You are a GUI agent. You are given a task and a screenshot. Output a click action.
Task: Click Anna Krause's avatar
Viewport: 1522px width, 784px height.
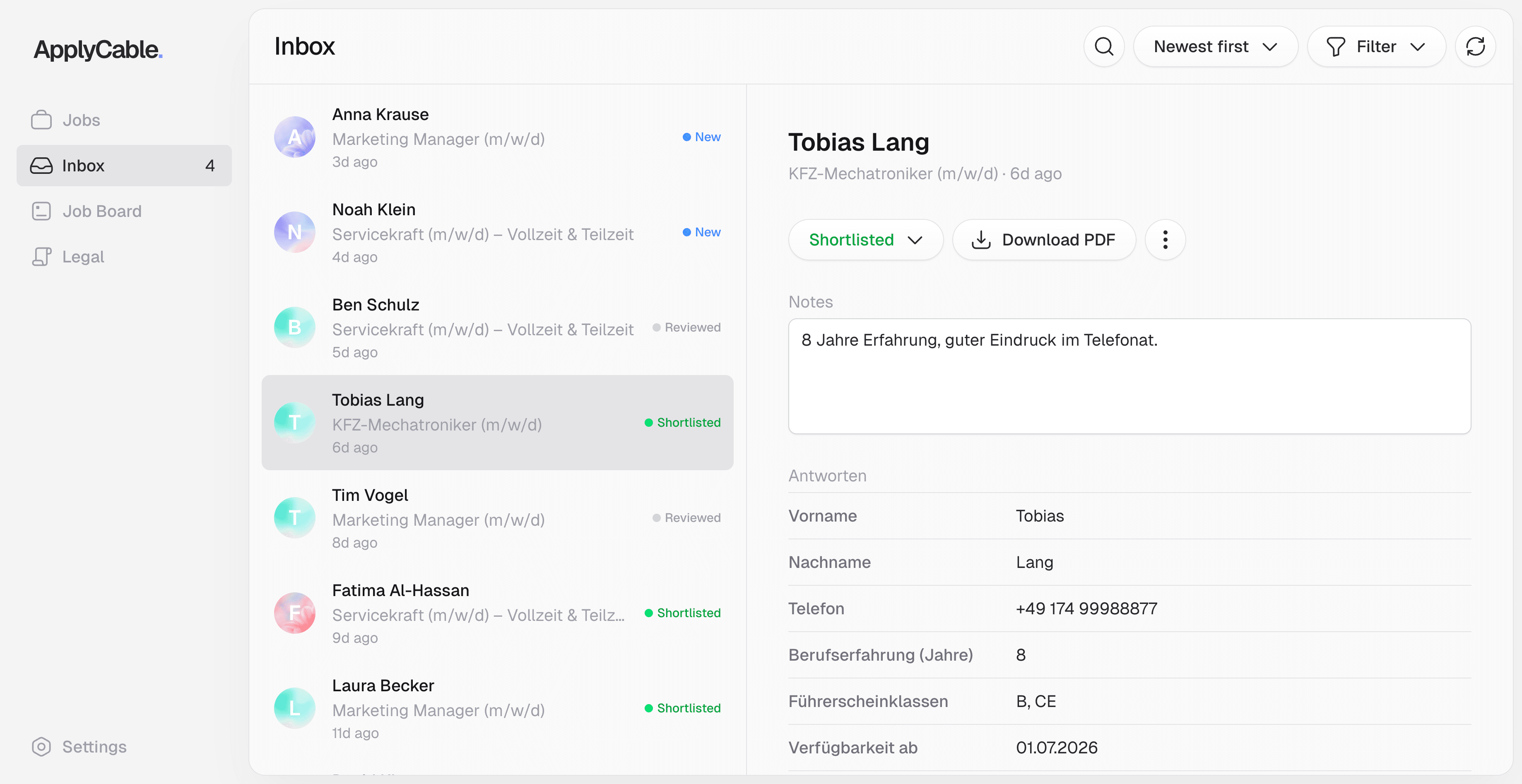coord(294,137)
